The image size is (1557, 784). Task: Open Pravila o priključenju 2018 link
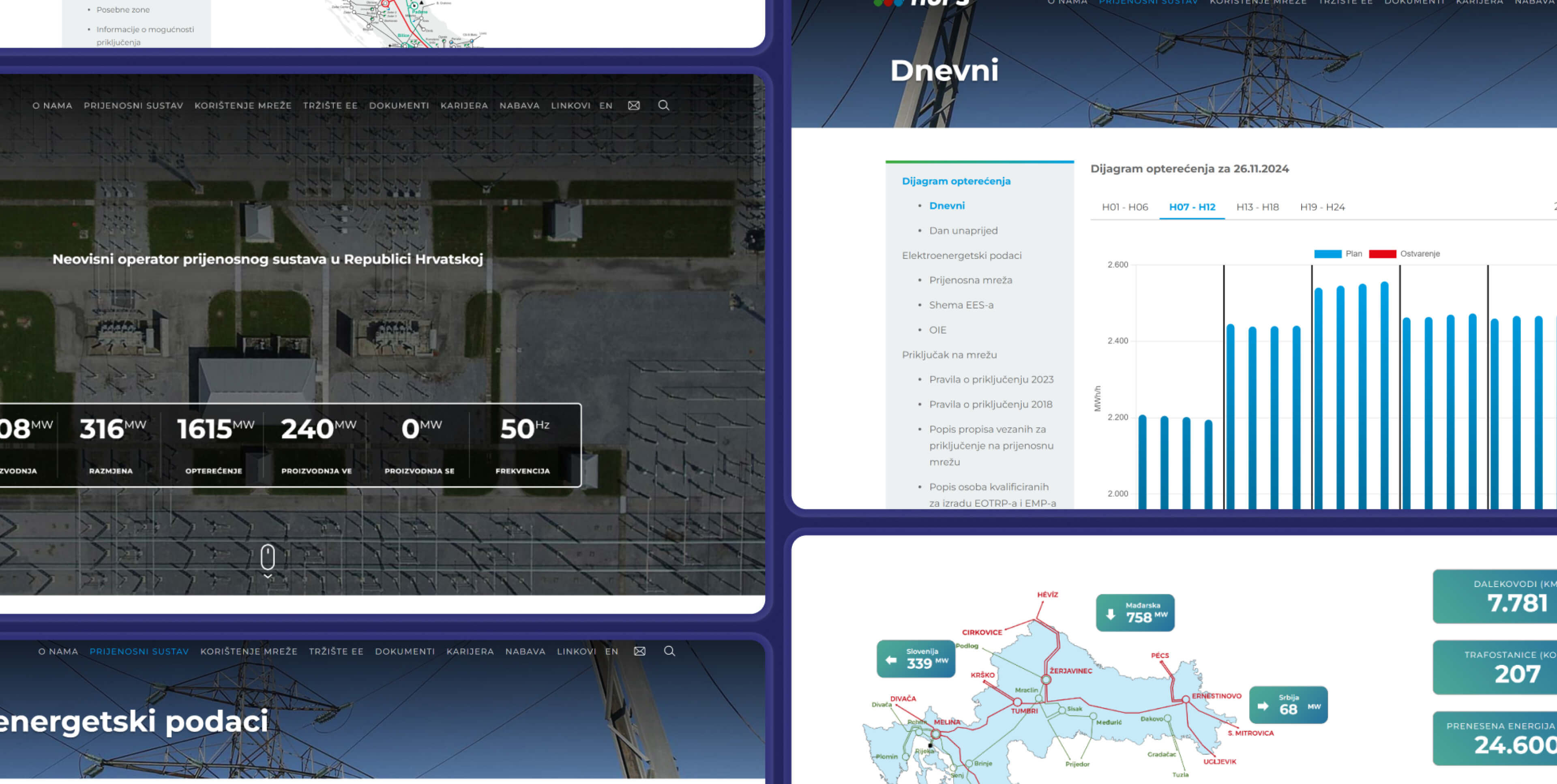point(991,404)
